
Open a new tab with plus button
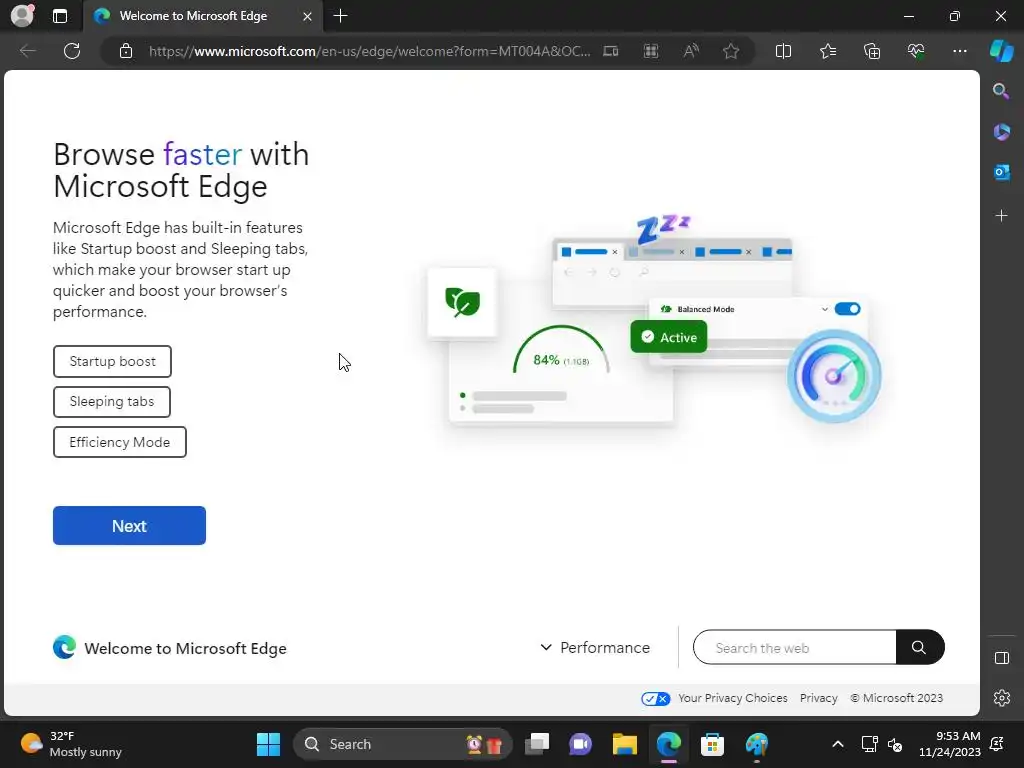pyautogui.click(x=340, y=16)
